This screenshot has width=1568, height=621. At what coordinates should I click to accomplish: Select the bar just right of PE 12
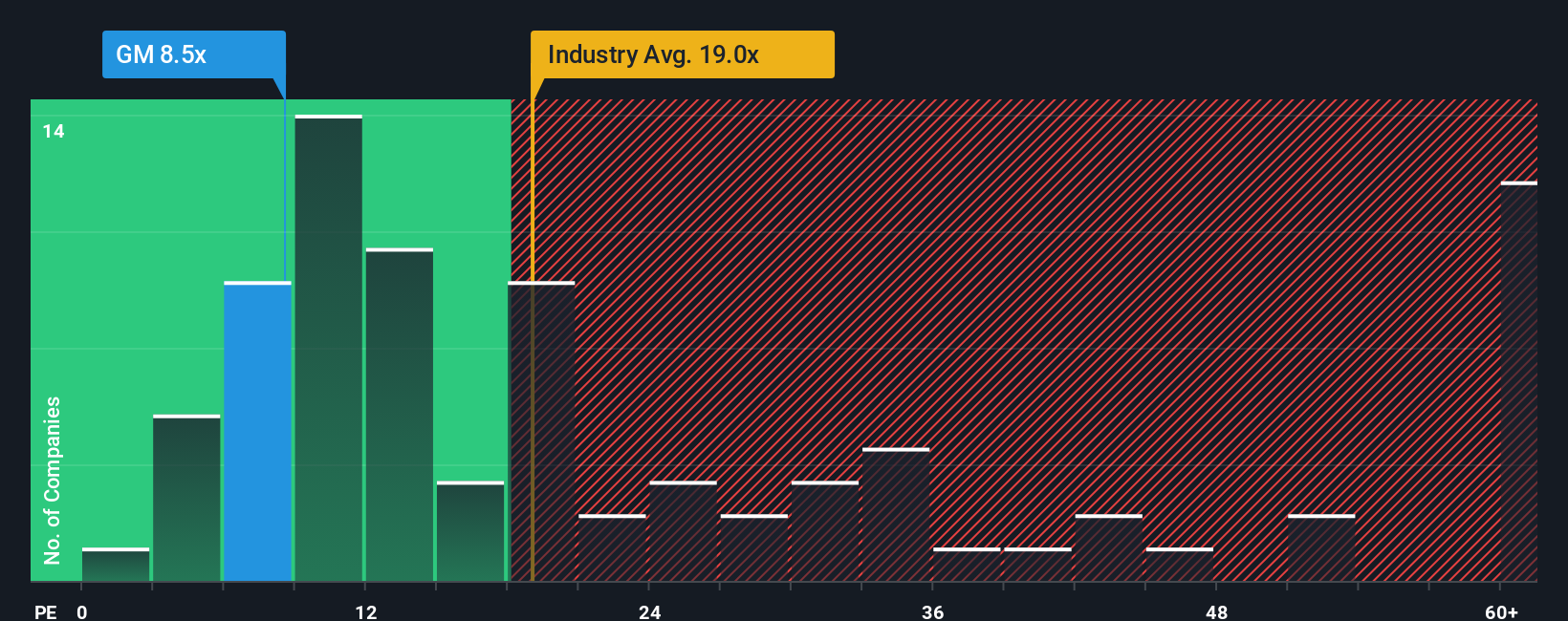(x=400, y=415)
